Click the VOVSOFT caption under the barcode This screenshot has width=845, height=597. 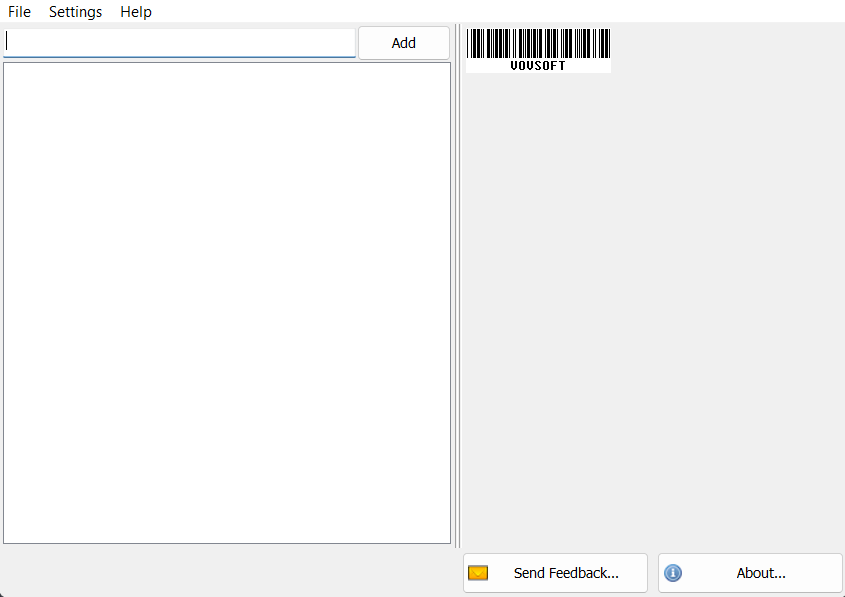(538, 66)
